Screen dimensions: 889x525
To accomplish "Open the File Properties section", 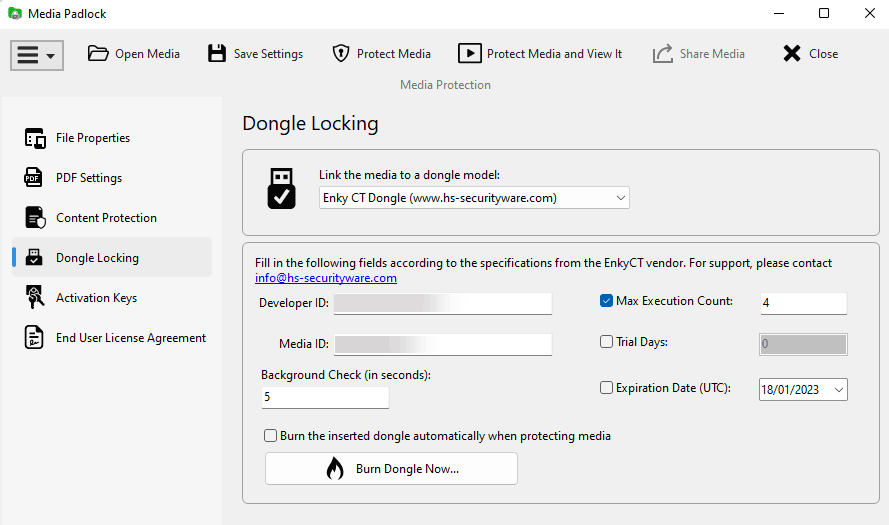I will [112, 138].
